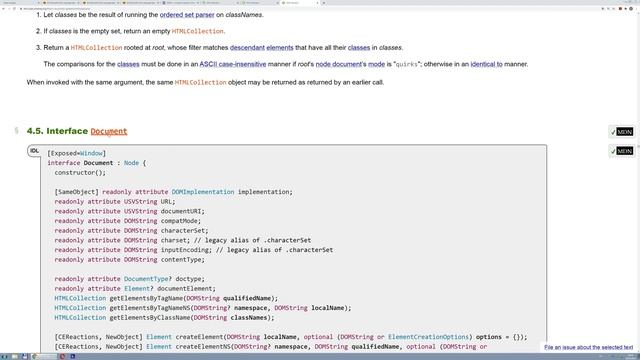Screen dimensions: 640x360
Task: Click the 'DocumentType' type link
Action: (x=146, y=279)
